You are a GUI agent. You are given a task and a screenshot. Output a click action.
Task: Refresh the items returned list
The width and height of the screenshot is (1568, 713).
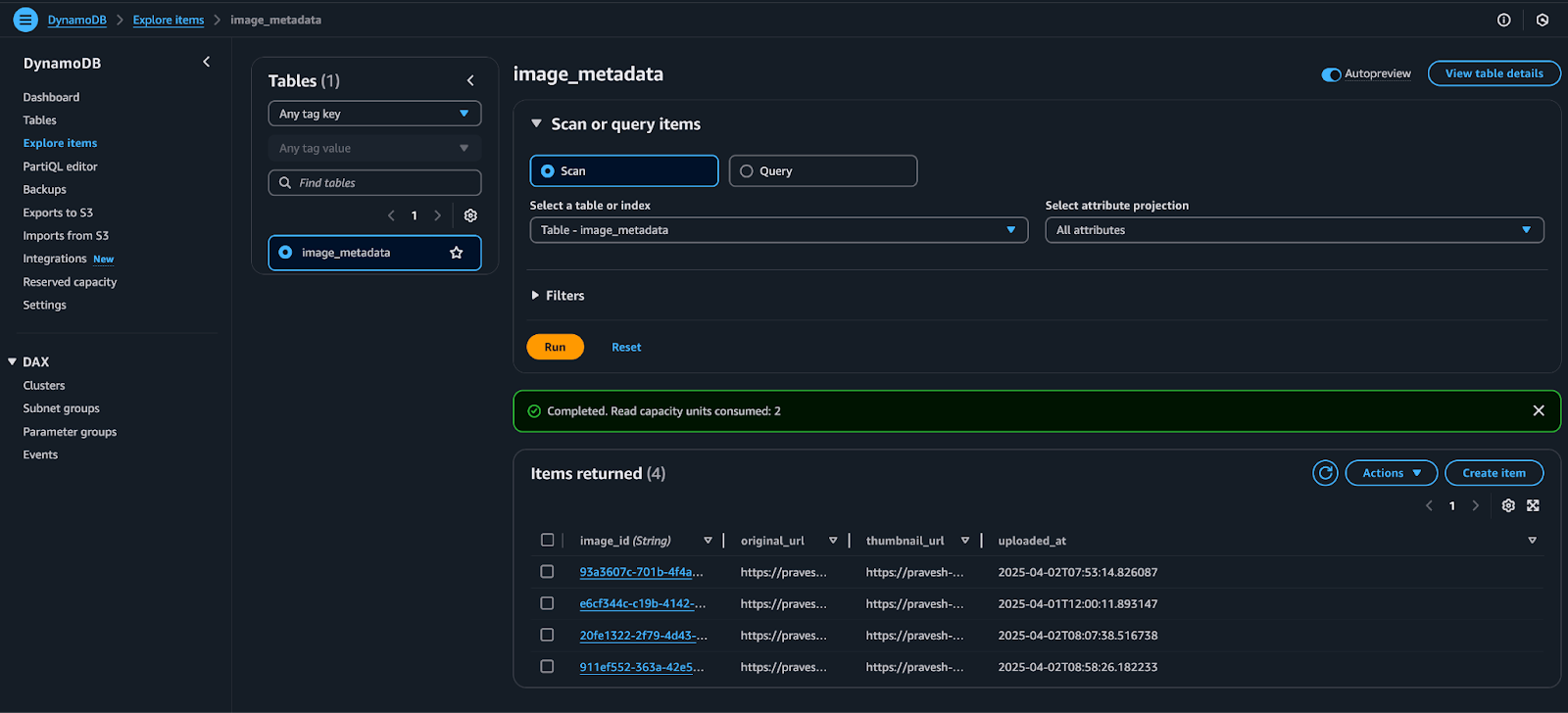pos(1325,473)
